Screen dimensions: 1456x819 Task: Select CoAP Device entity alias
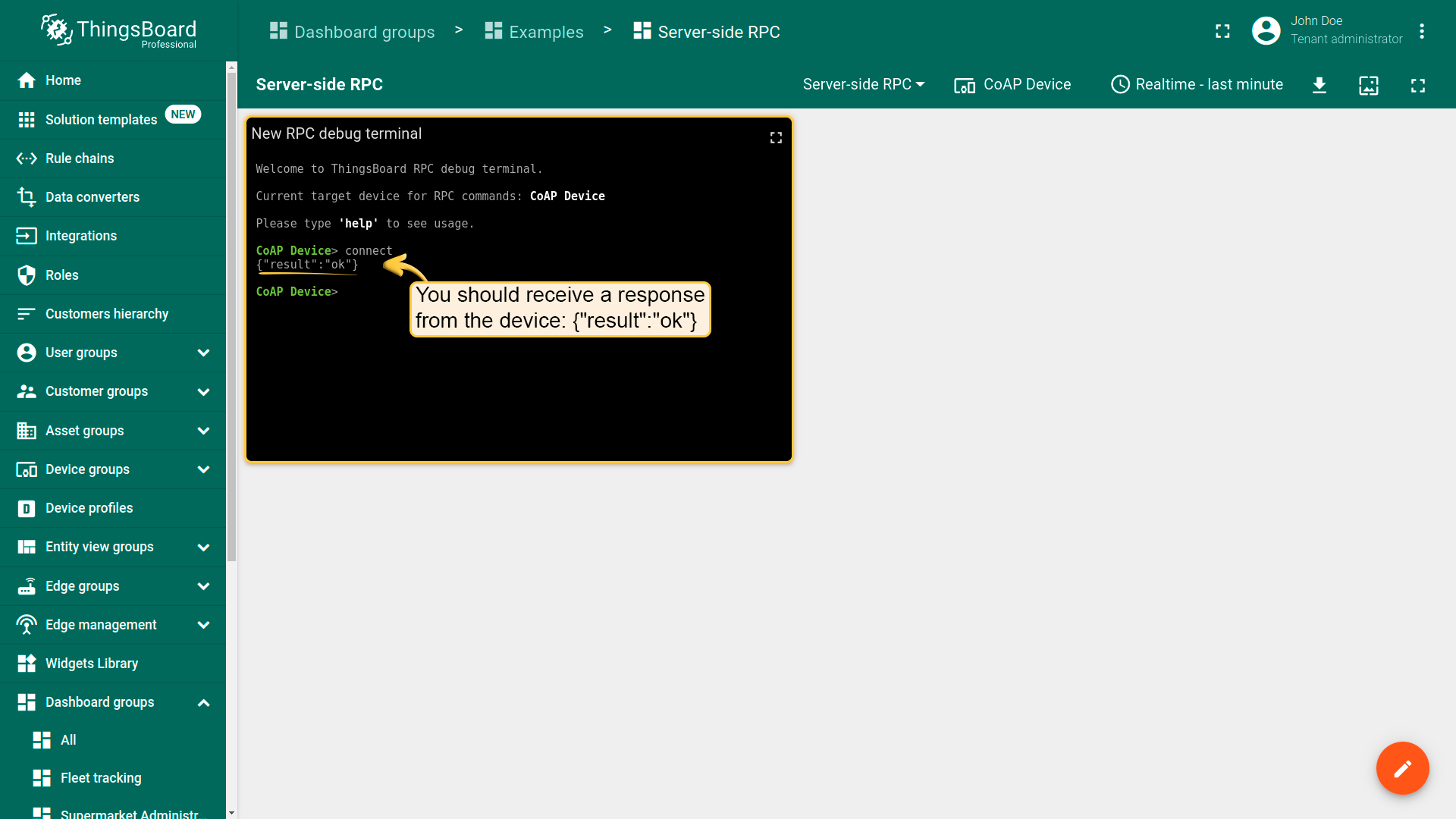1012,84
